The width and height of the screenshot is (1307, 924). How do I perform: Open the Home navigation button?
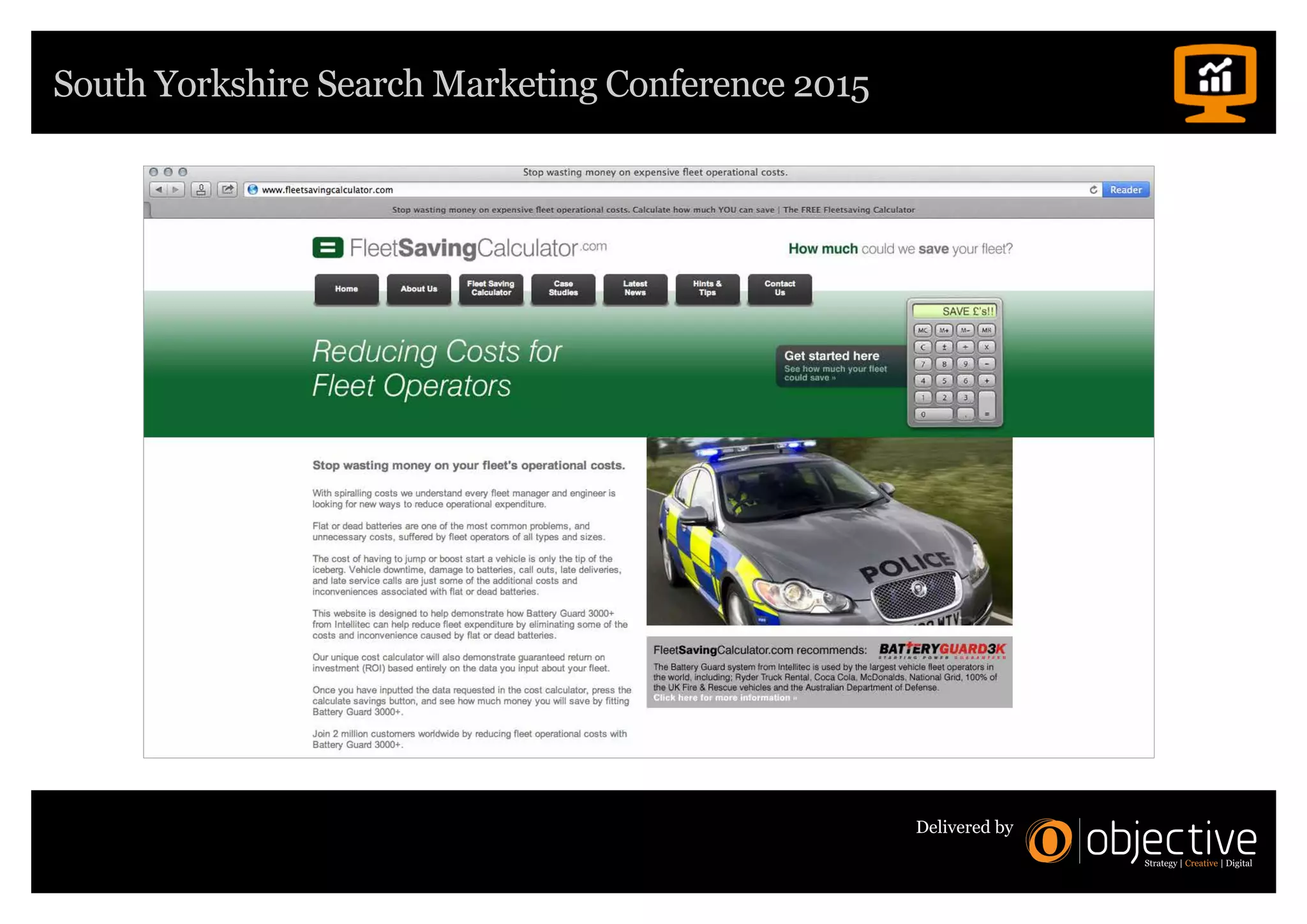pyautogui.click(x=347, y=289)
